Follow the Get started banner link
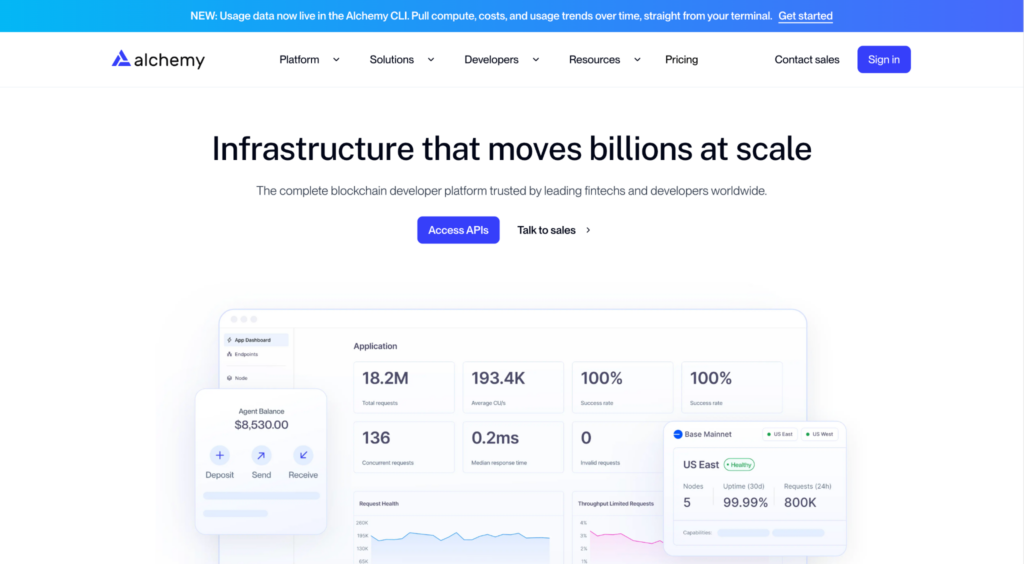1024x564 pixels. [805, 16]
